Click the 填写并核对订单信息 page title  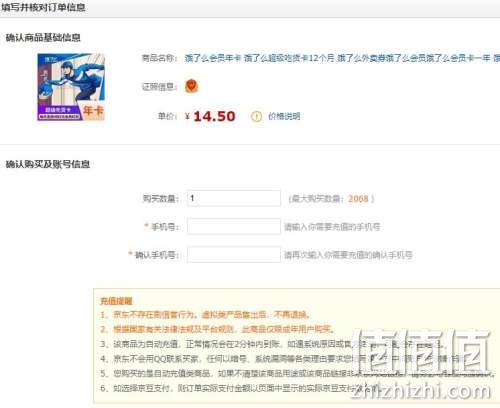pos(43,7)
